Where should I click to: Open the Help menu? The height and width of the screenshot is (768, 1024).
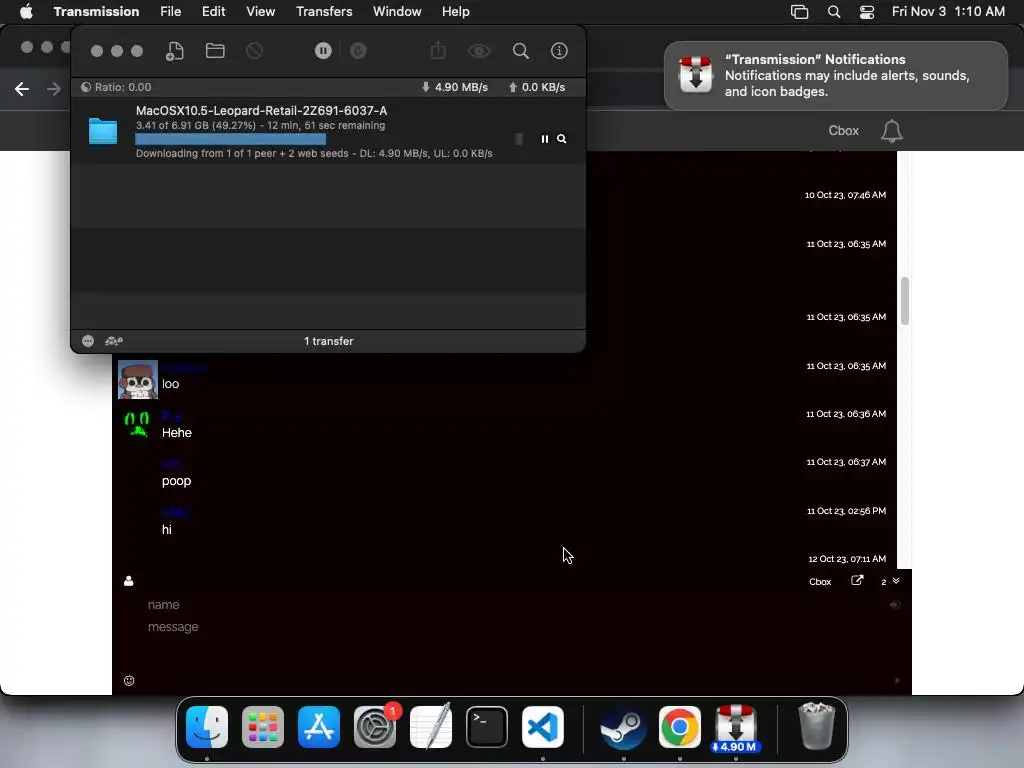455,12
